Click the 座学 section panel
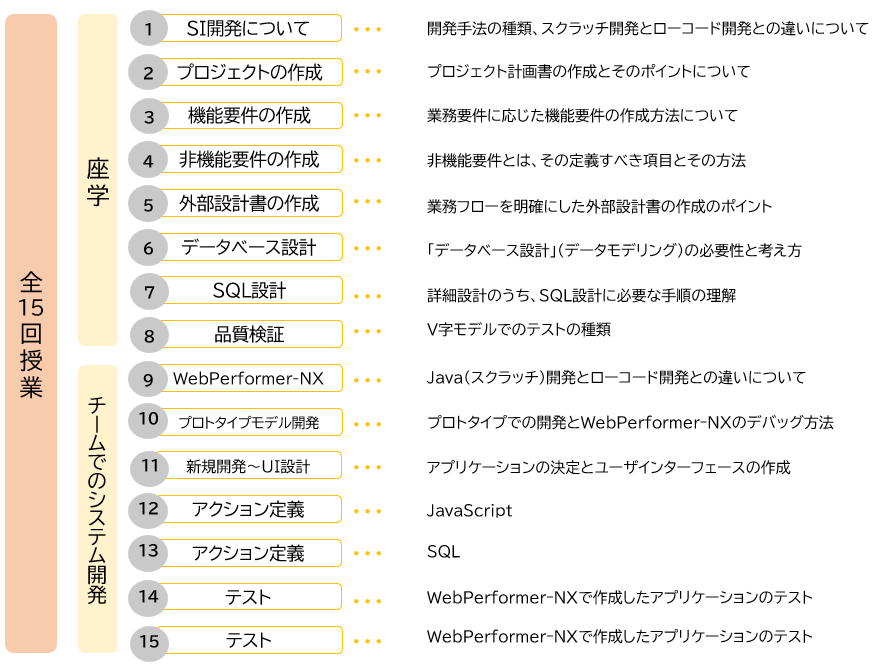 click(97, 180)
